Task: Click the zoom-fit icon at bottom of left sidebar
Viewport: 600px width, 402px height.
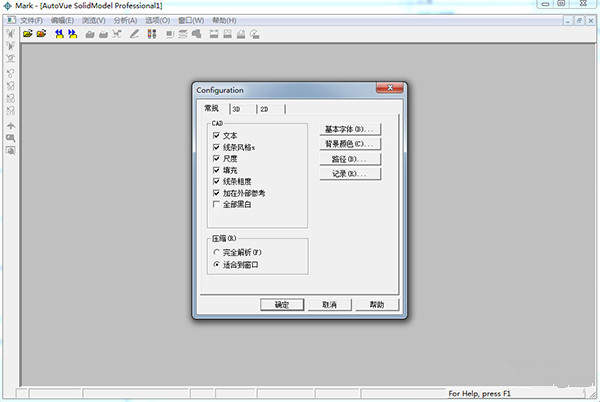Action: click(x=11, y=150)
